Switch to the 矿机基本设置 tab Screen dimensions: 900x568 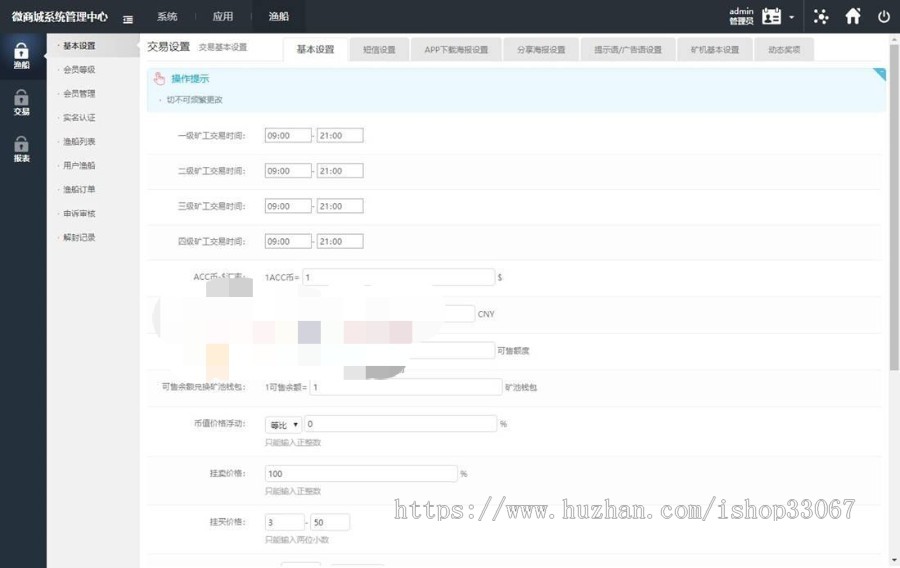pyautogui.click(x=715, y=50)
